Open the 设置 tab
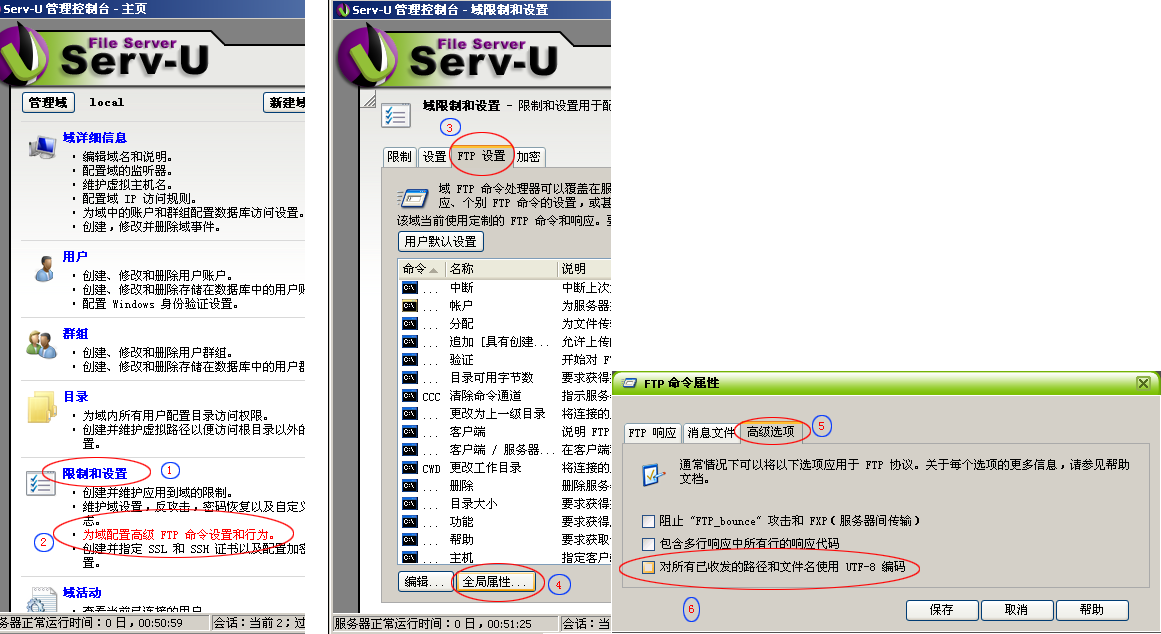1161x634 pixels. tap(435, 157)
